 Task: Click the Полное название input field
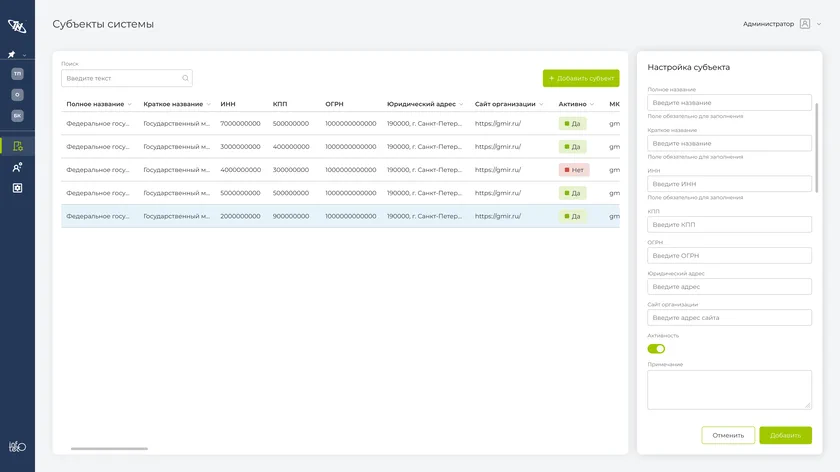coord(729,102)
